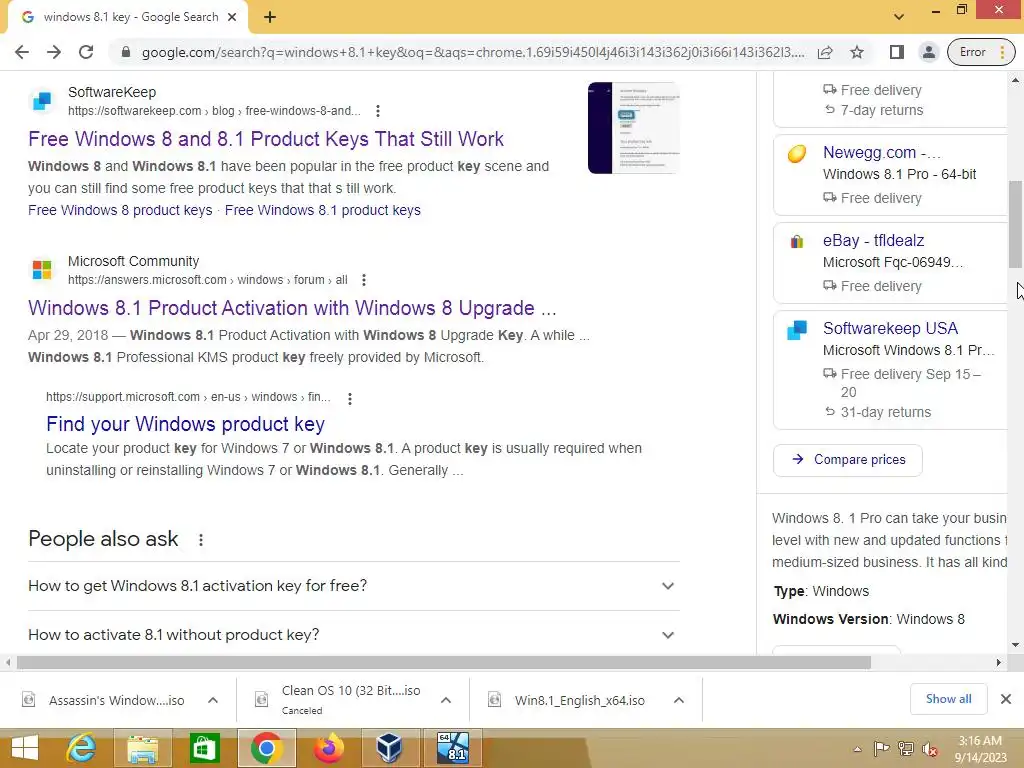
Task: Bookmark this page with star icon
Action: click(857, 52)
